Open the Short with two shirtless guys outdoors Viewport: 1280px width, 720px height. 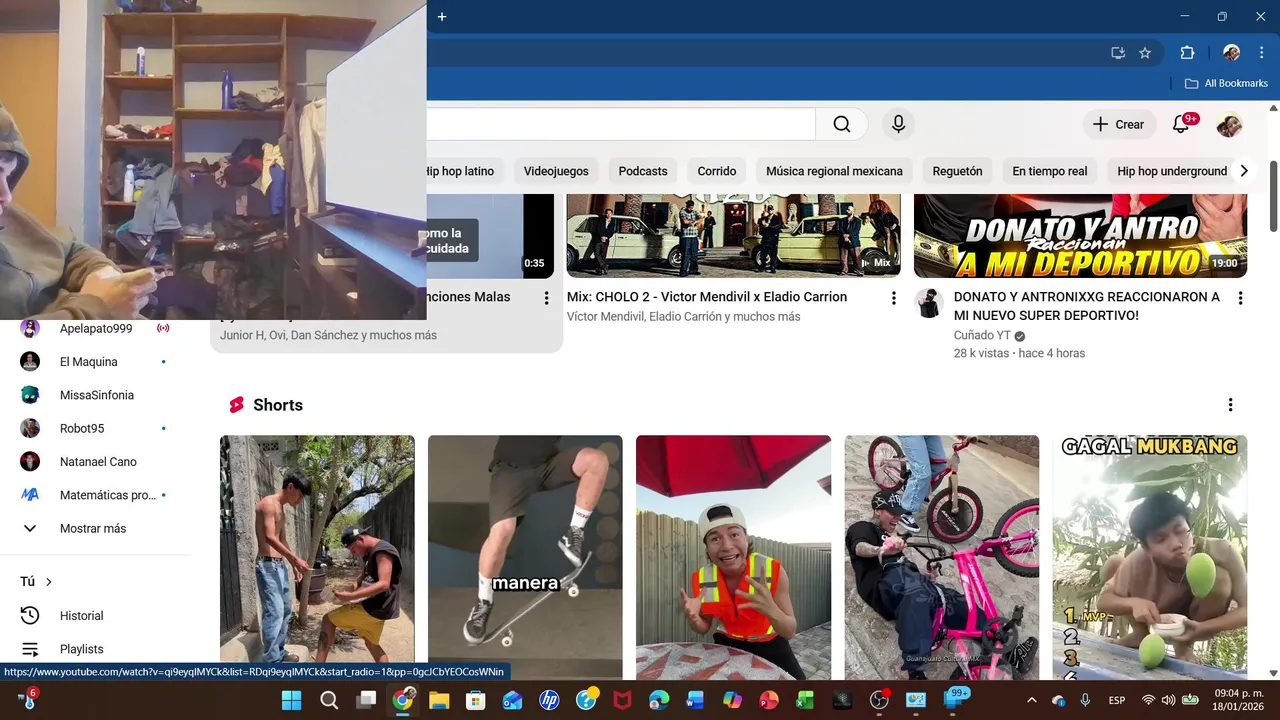(x=317, y=557)
